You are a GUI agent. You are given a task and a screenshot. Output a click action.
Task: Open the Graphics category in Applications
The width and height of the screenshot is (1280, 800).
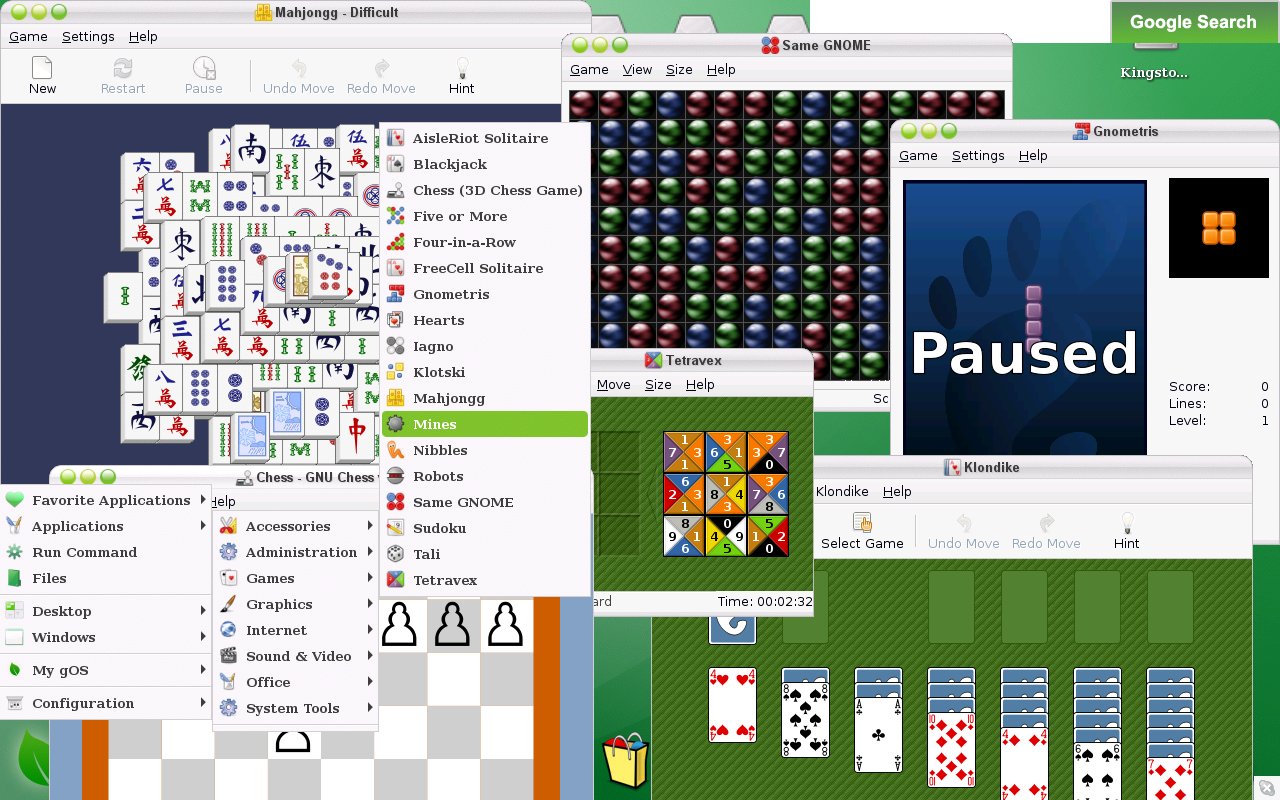click(296, 604)
